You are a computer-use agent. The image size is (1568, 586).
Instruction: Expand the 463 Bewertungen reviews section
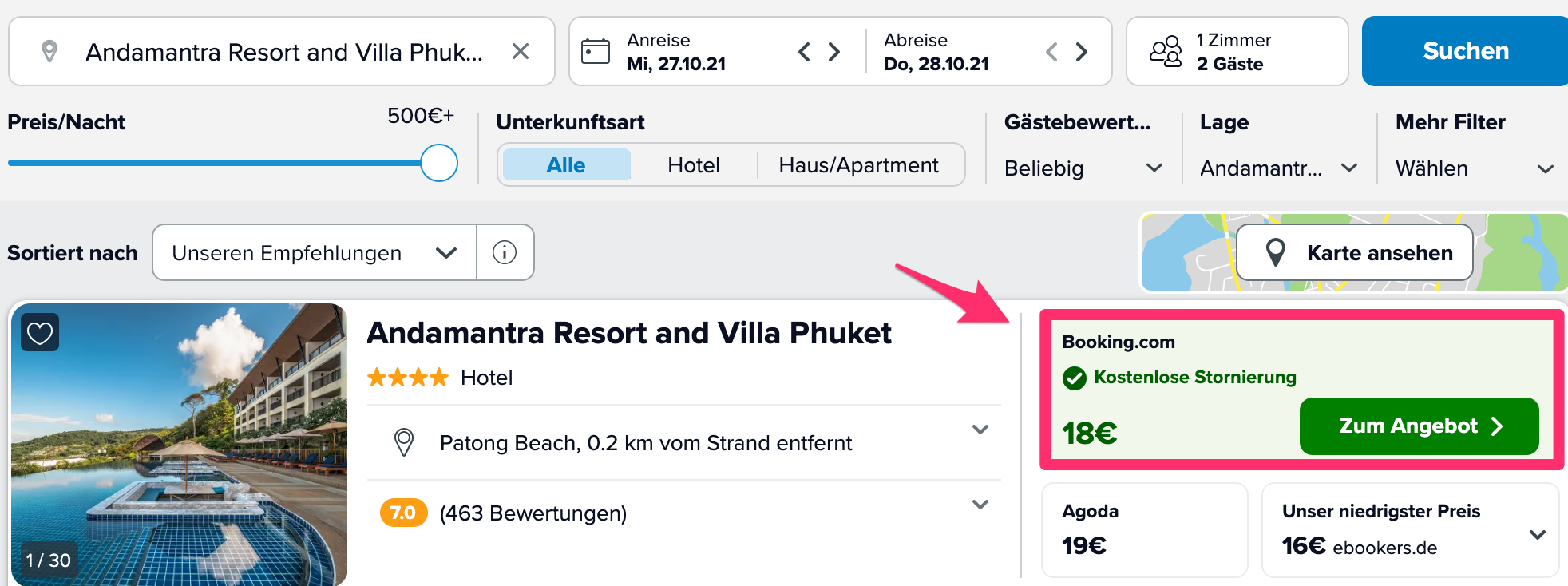coord(980,505)
